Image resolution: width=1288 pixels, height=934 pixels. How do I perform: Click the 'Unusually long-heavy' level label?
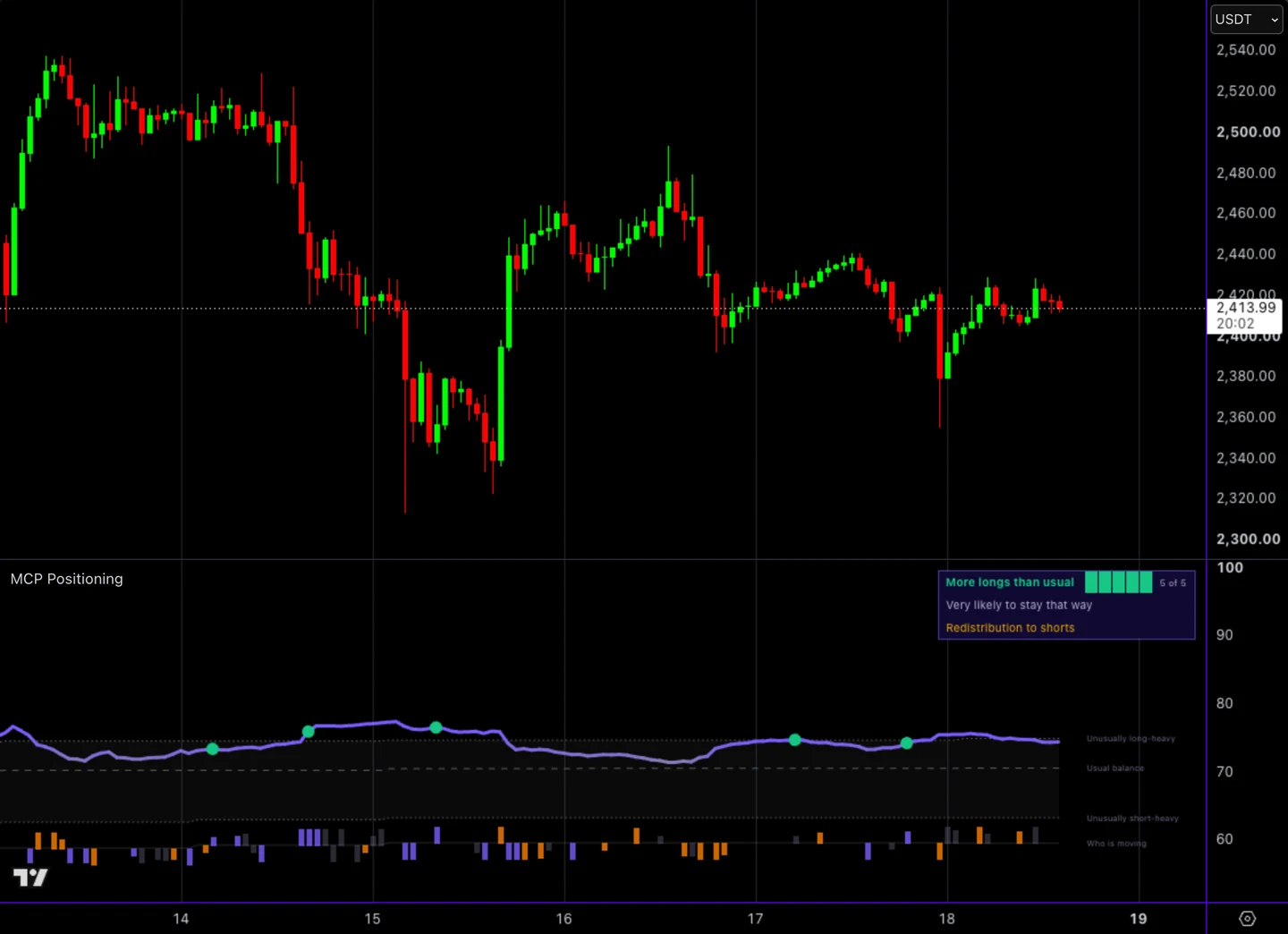(x=1131, y=739)
